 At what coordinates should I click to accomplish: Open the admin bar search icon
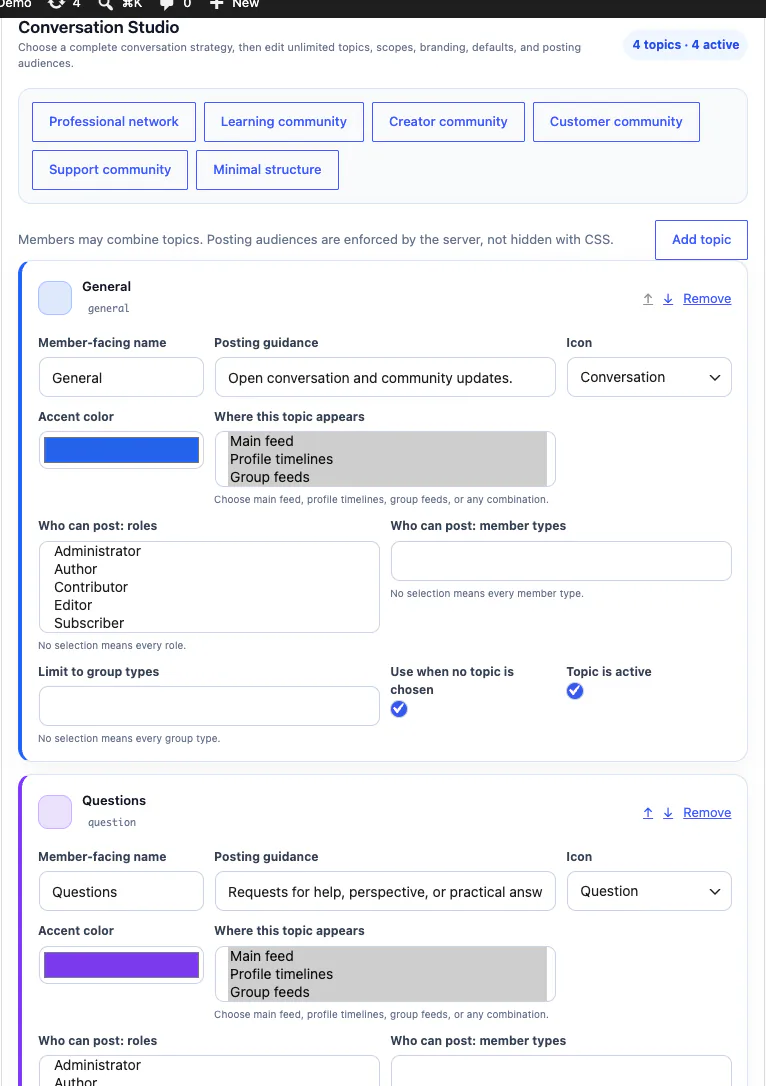pyautogui.click(x=105, y=4)
